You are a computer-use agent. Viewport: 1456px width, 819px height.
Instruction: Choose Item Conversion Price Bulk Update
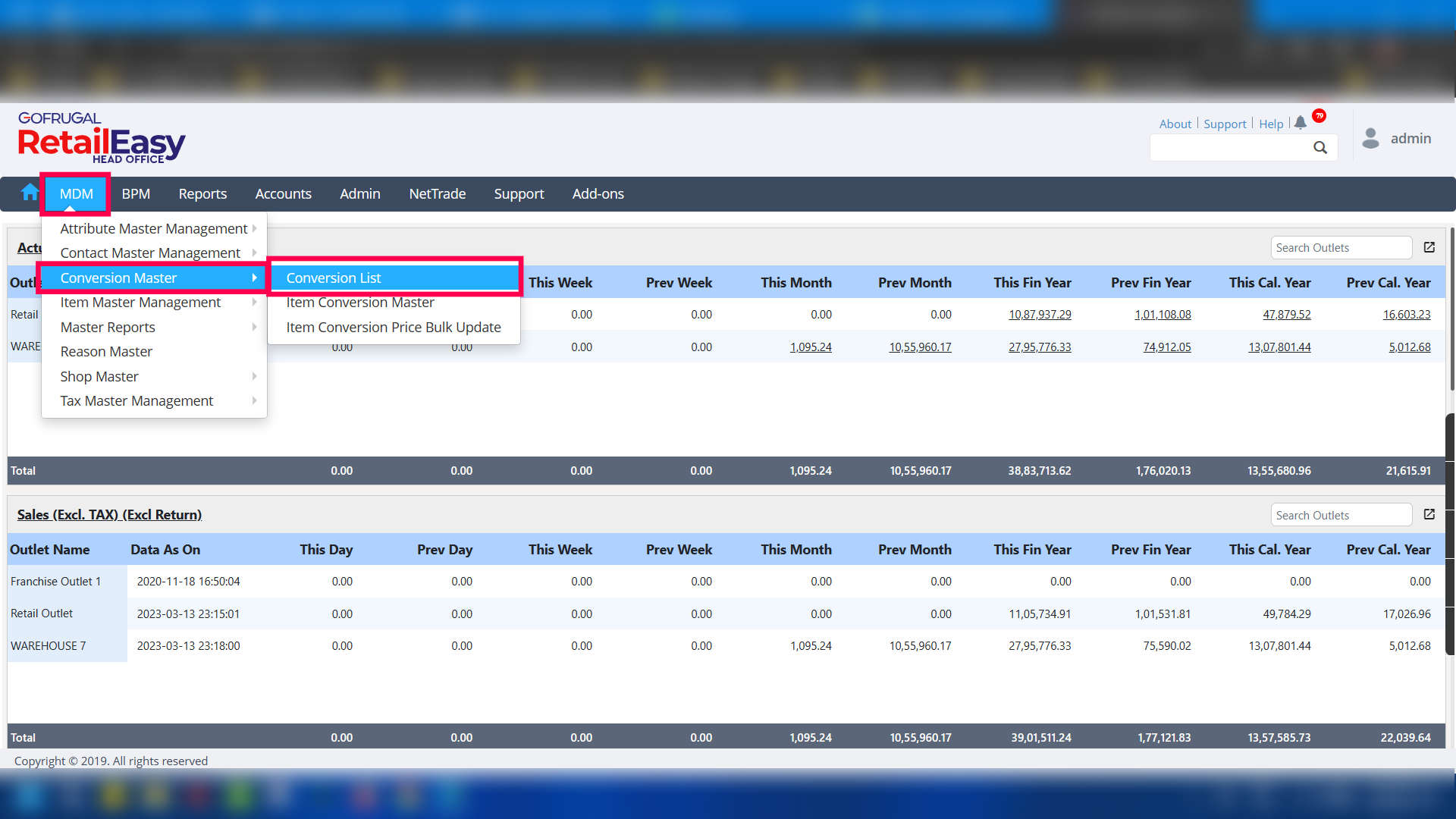pyautogui.click(x=394, y=328)
